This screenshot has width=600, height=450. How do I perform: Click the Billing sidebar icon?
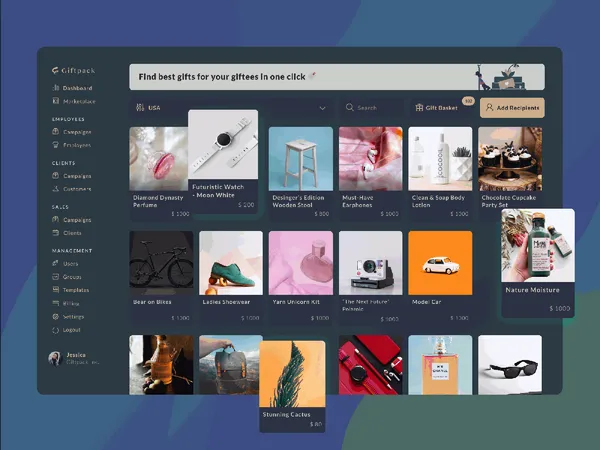click(55, 303)
